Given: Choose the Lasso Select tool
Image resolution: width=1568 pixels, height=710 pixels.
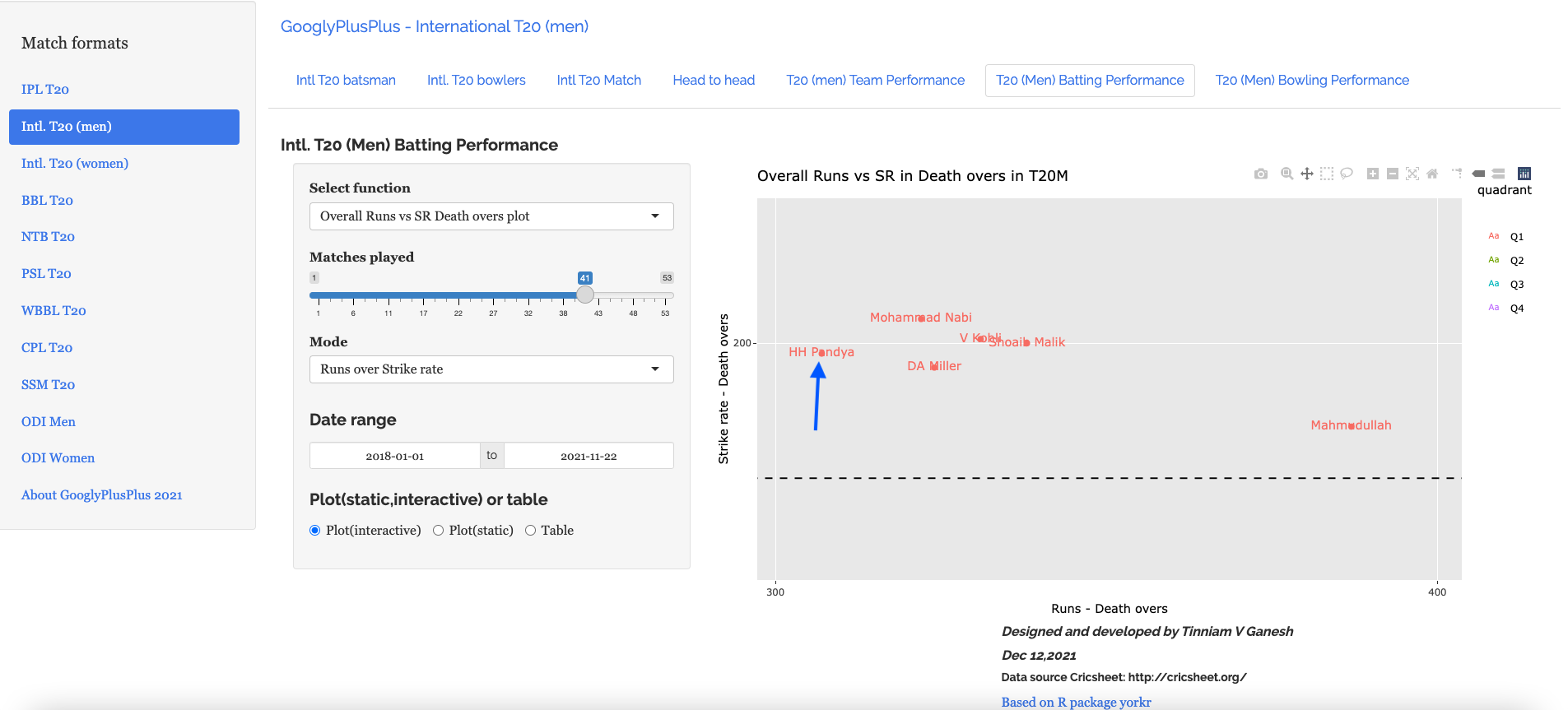Looking at the screenshot, I should pos(1347,174).
